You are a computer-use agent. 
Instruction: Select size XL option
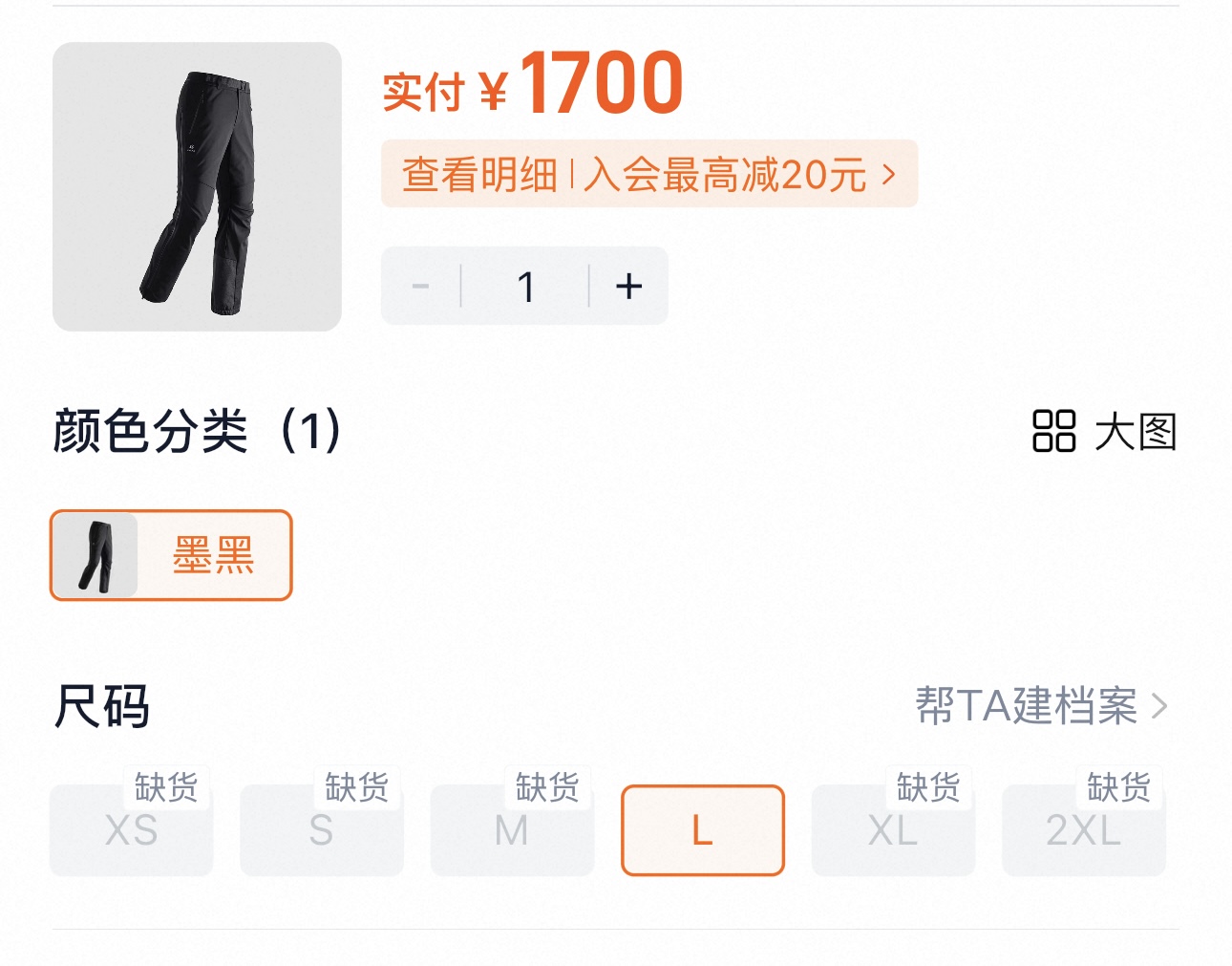tap(893, 830)
